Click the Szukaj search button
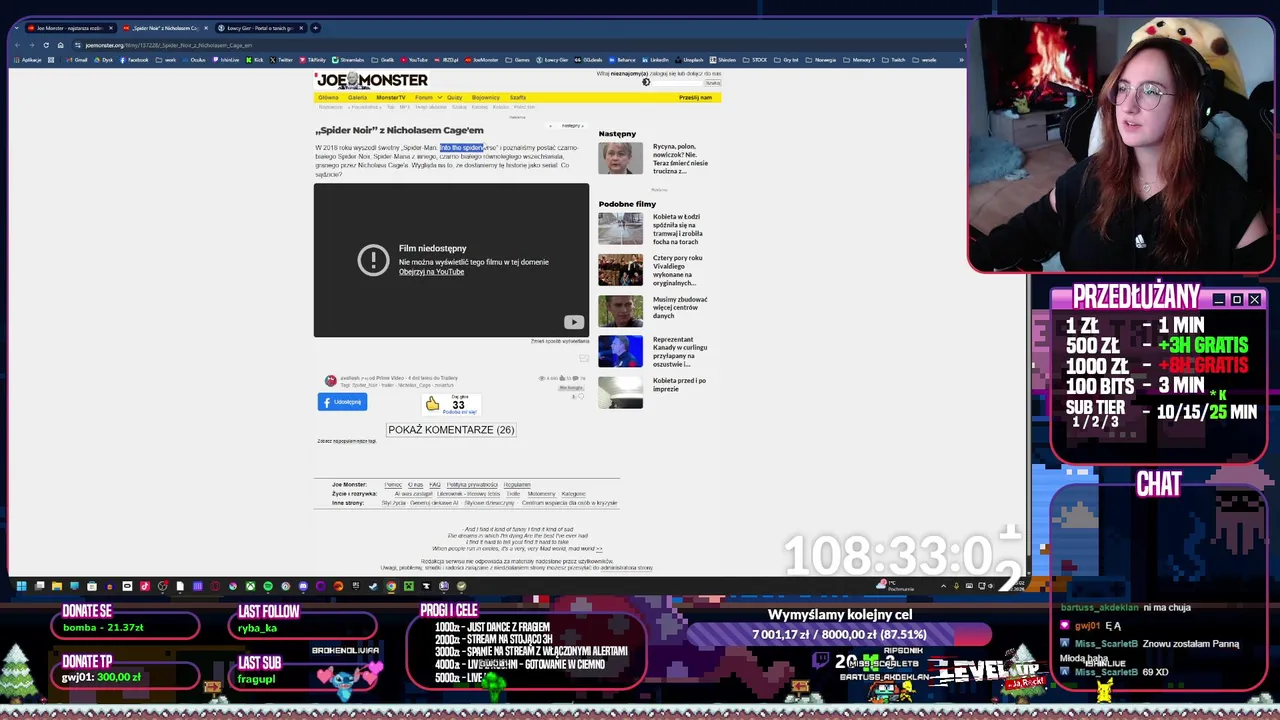Screen dimensions: 1280x720 [x=713, y=83]
